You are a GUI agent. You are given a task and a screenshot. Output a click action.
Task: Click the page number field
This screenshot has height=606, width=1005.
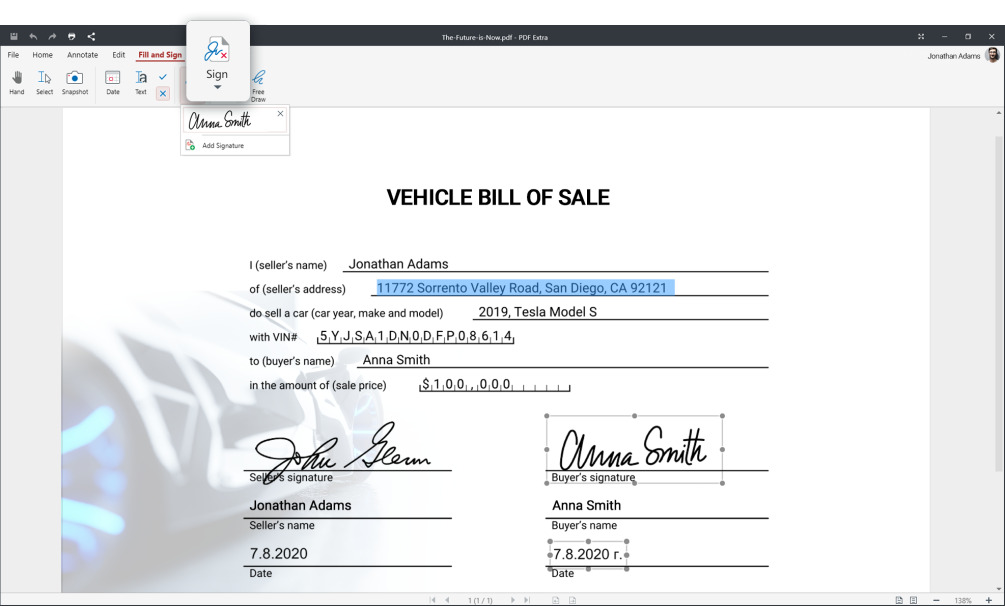coord(480,601)
